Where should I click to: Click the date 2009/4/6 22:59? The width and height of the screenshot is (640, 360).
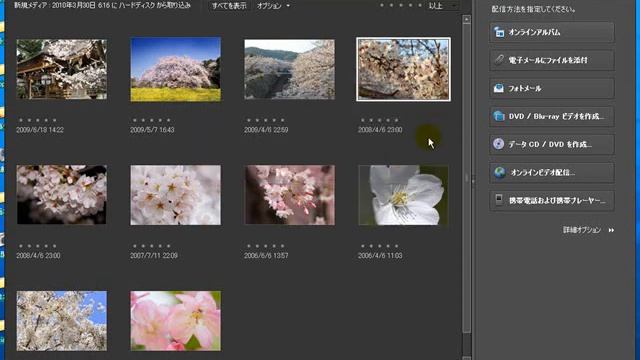click(x=266, y=130)
